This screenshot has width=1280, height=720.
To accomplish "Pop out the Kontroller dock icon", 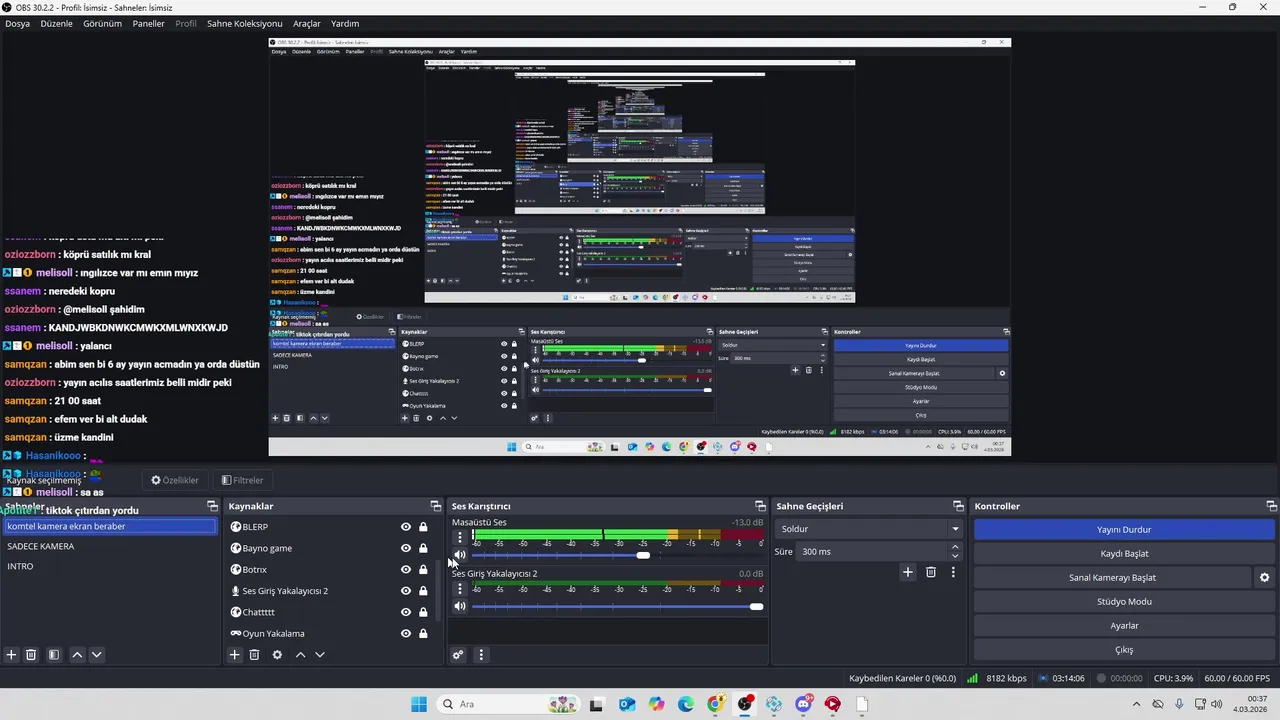I will point(1271,506).
